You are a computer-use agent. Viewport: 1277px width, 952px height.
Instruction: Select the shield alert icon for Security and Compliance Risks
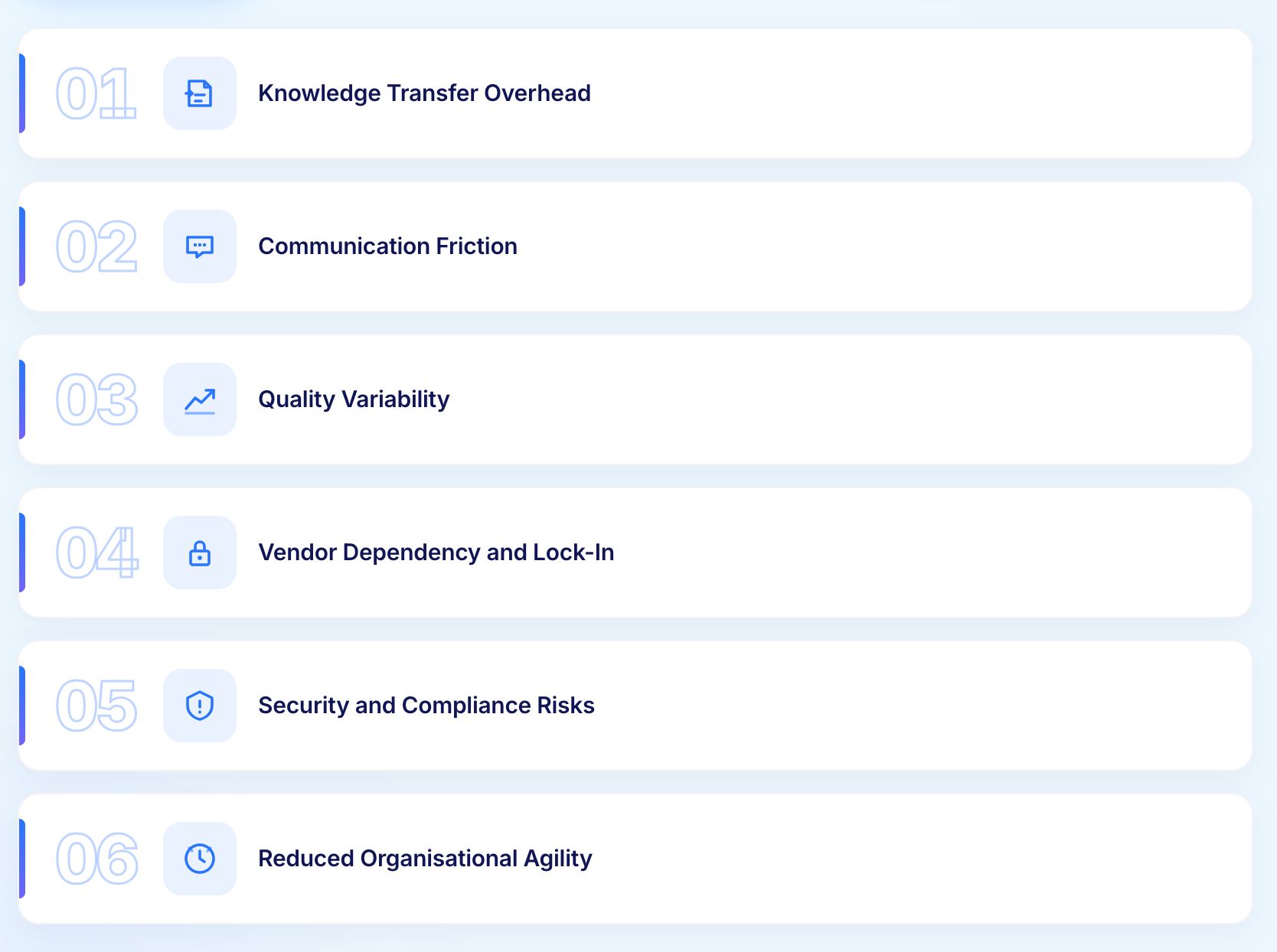tap(199, 705)
